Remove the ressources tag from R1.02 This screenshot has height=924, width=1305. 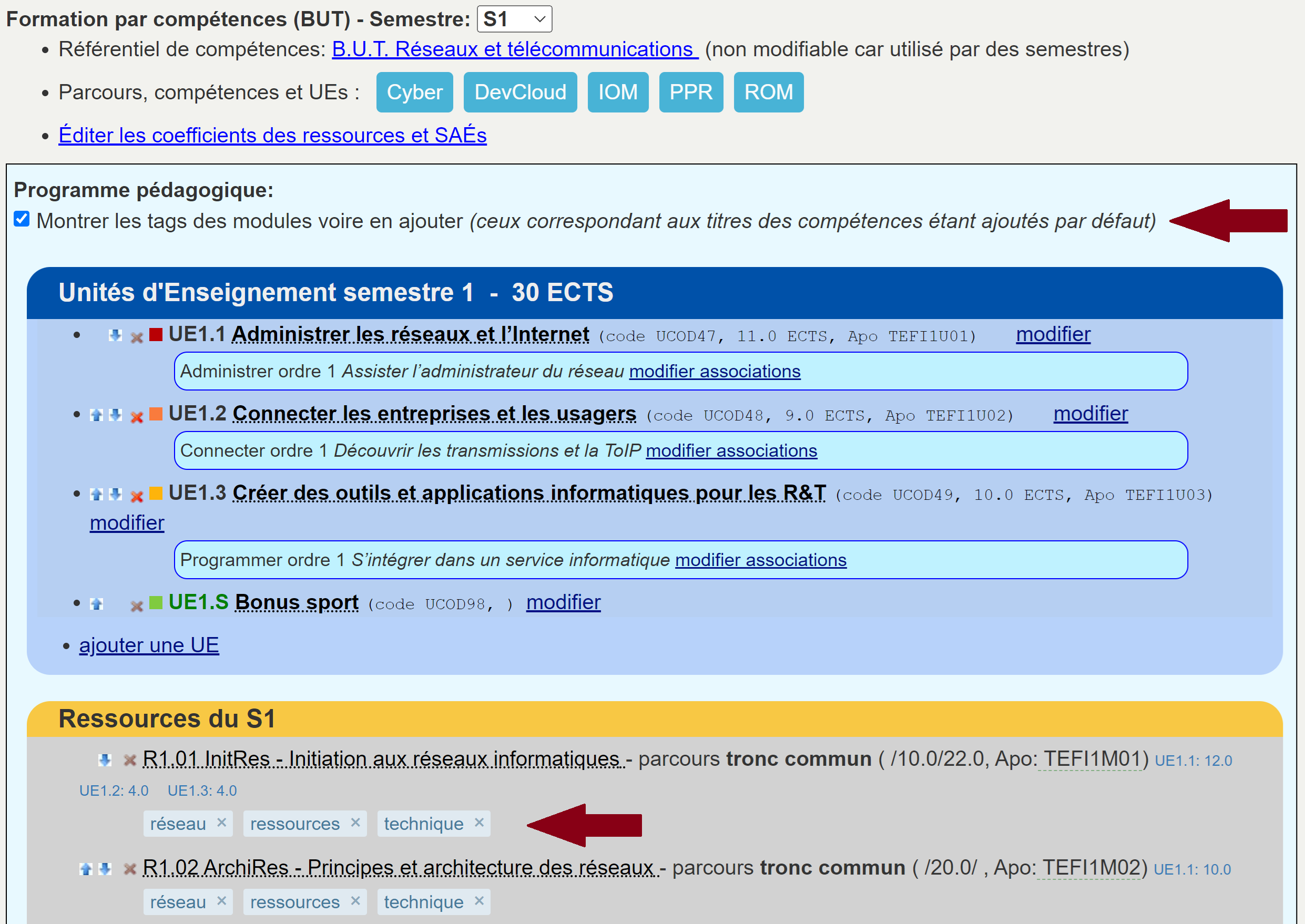[355, 901]
